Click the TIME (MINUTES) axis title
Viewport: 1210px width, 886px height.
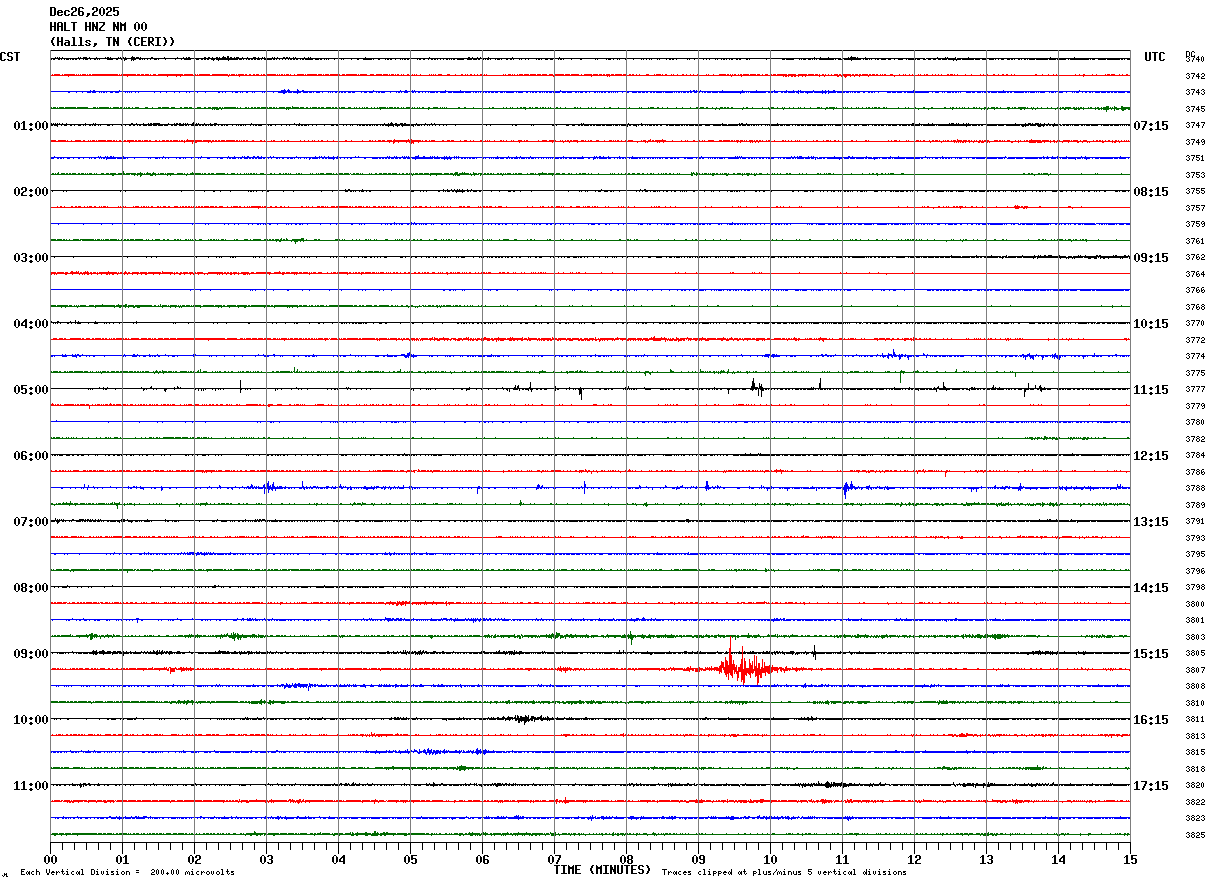[x=602, y=870]
